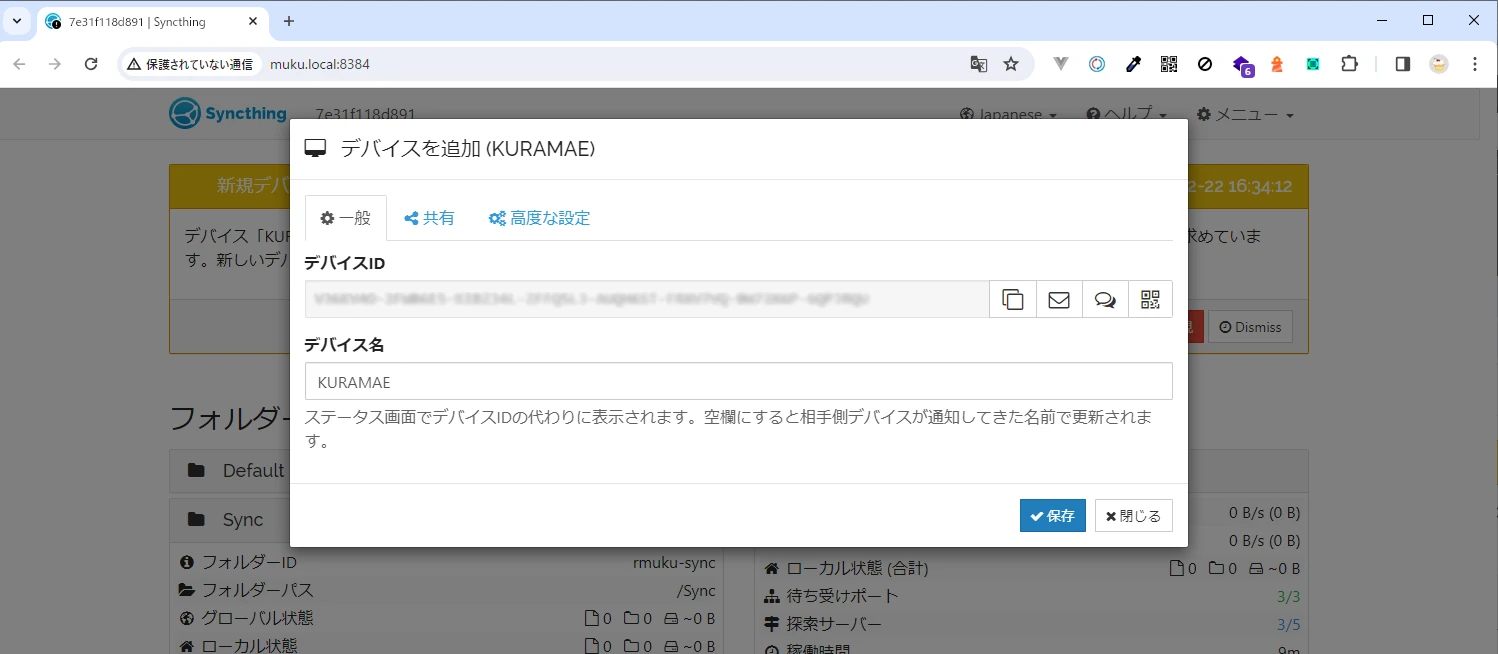Screen dimensions: 1498x654
Task: Open the Japanese language dropdown
Action: click(x=1007, y=115)
